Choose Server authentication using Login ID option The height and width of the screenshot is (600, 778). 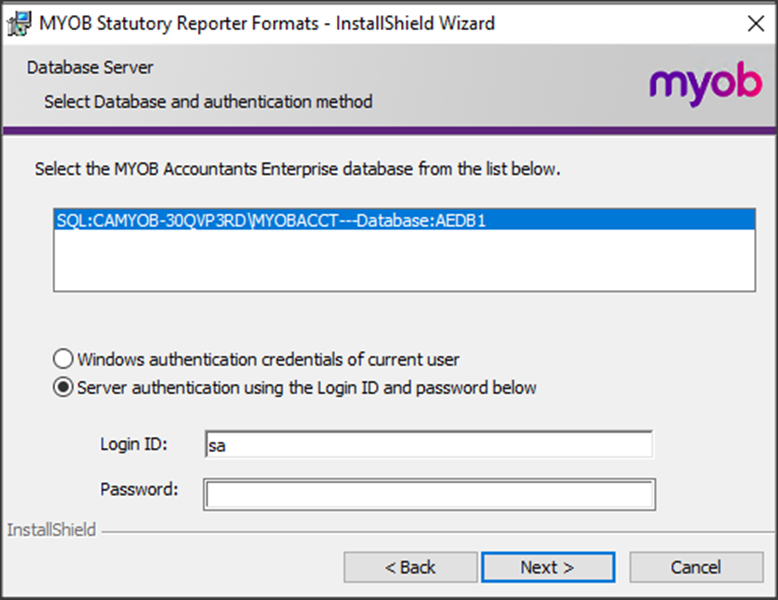[64, 388]
